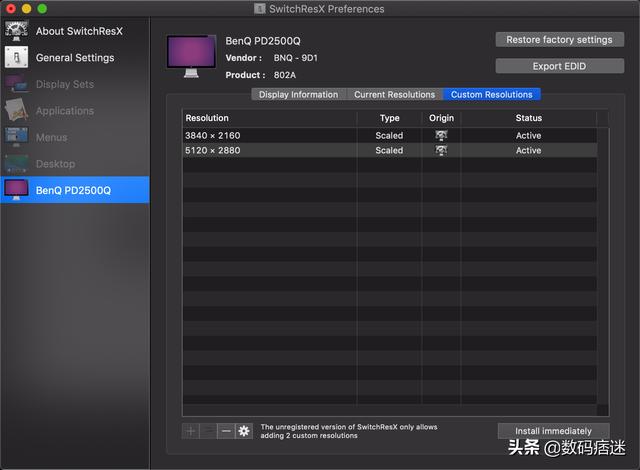This screenshot has height=470, width=640.
Task: Select the Applications sidebar icon
Action: 16,110
